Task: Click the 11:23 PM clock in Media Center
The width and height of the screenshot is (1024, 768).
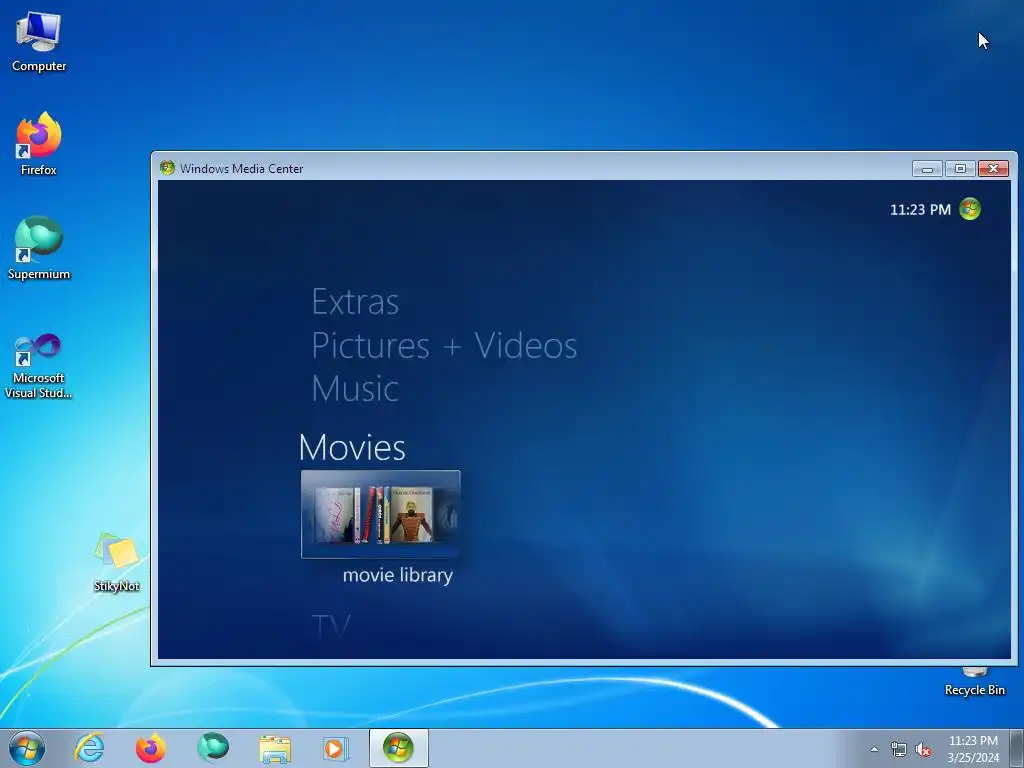Action: [x=920, y=210]
